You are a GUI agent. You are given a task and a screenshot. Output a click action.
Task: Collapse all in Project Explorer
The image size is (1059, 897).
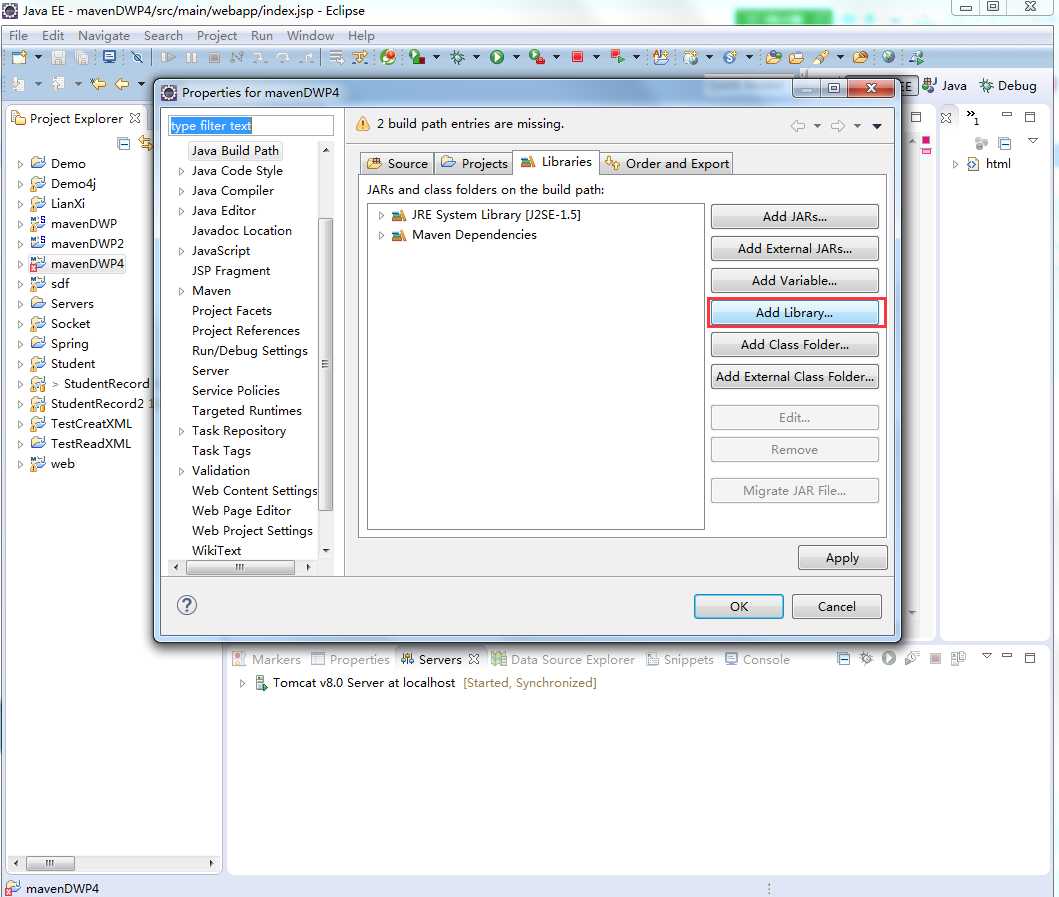click(x=124, y=143)
